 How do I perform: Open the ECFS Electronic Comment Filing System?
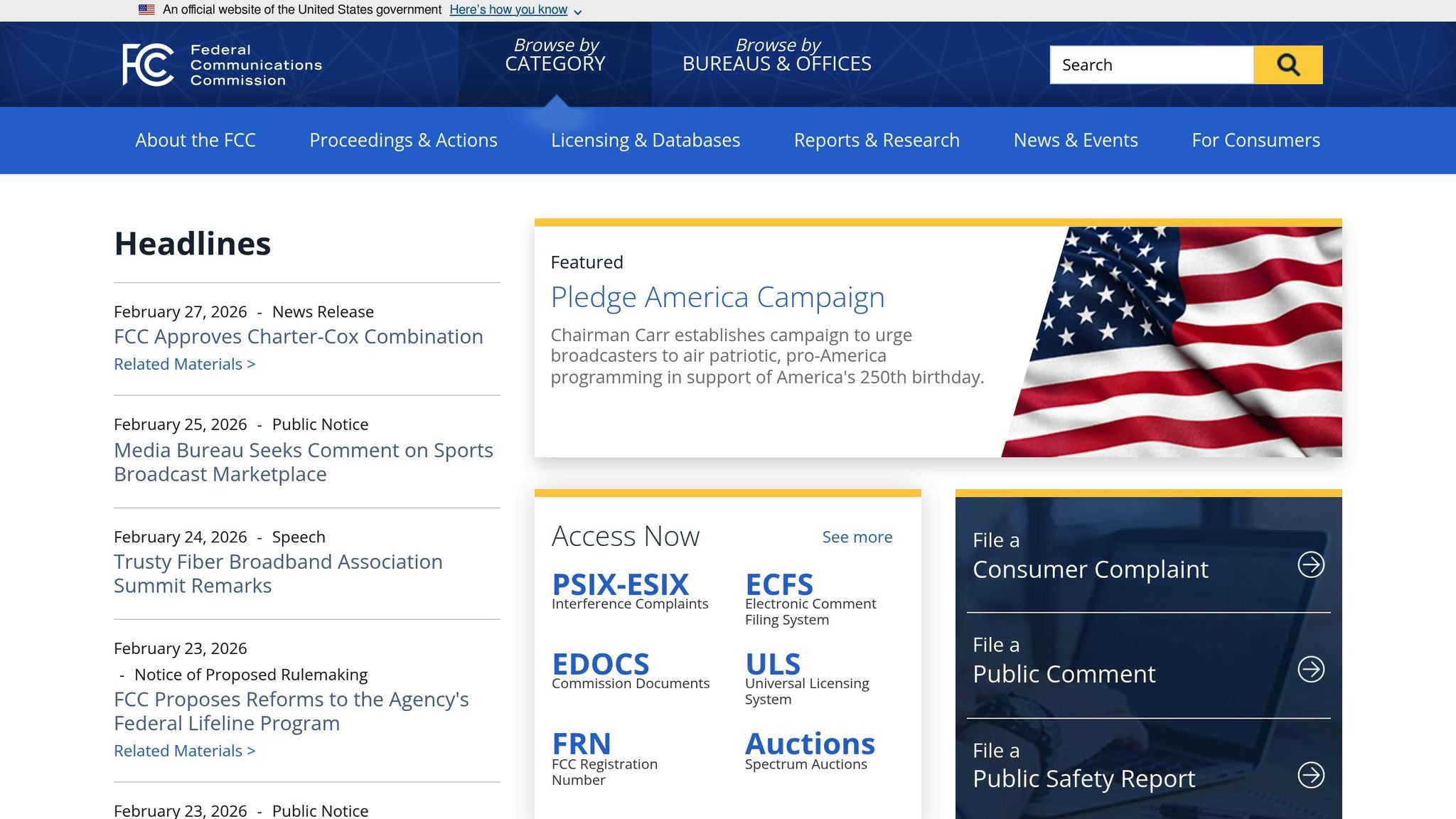click(778, 584)
